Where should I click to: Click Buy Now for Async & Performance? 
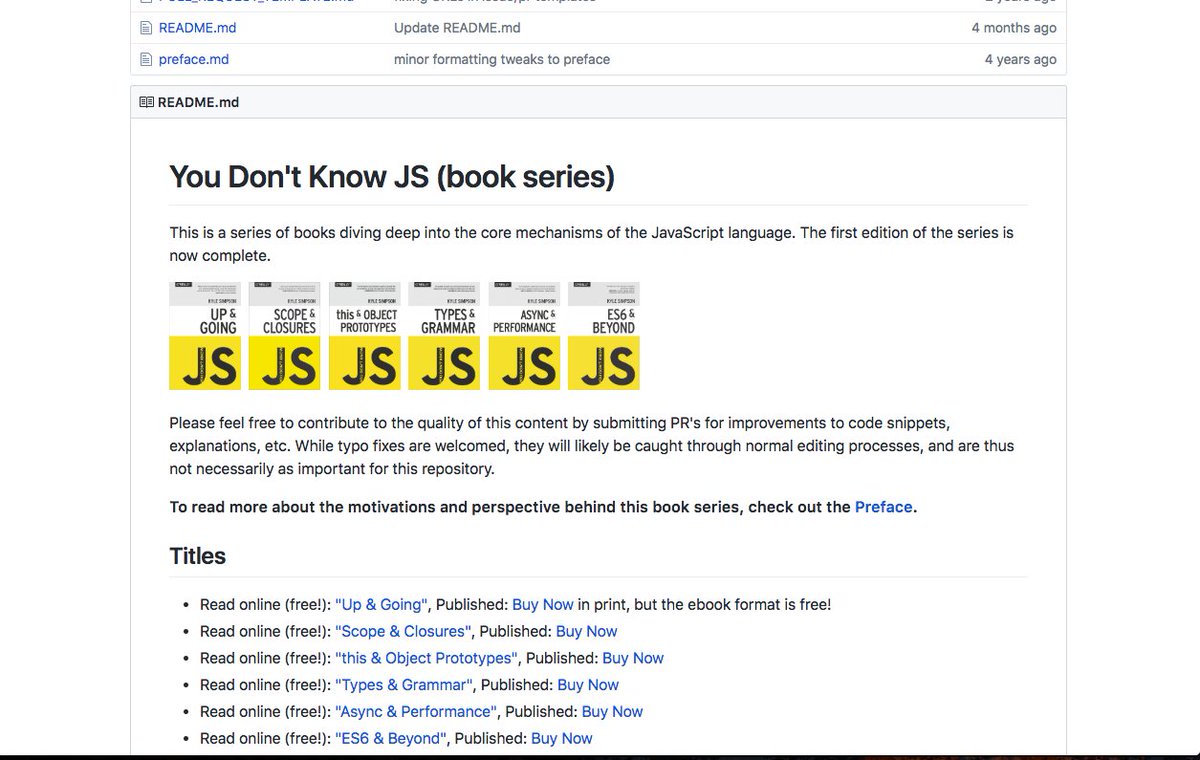(612, 712)
